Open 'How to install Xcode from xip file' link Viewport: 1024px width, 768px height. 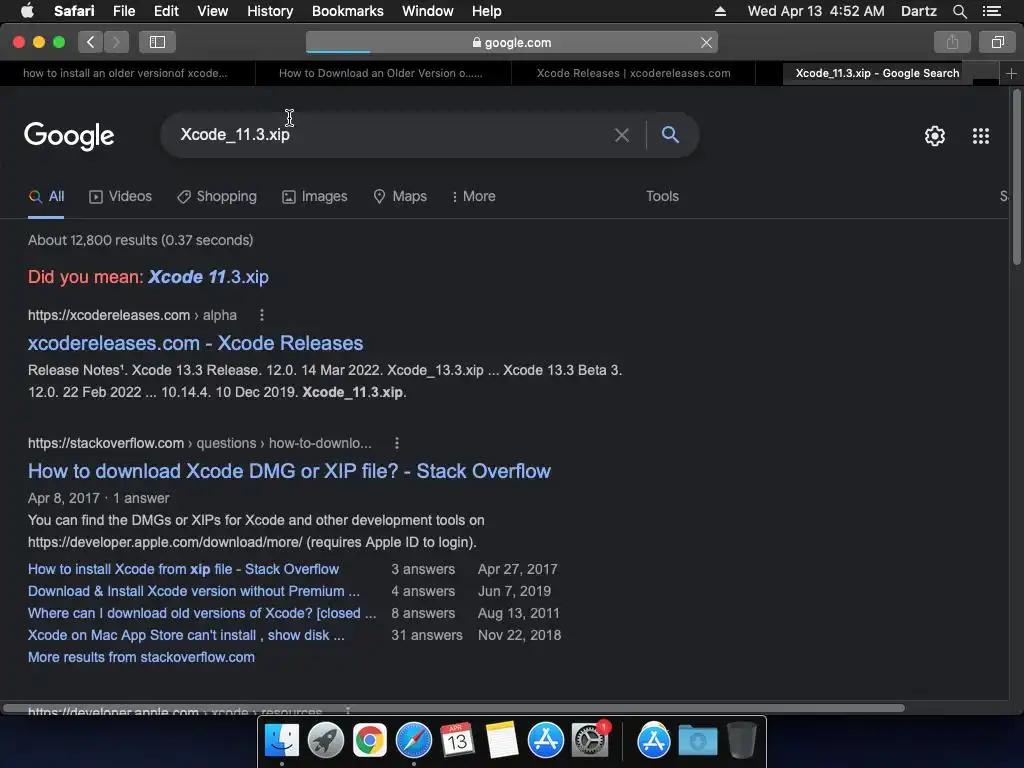(184, 569)
